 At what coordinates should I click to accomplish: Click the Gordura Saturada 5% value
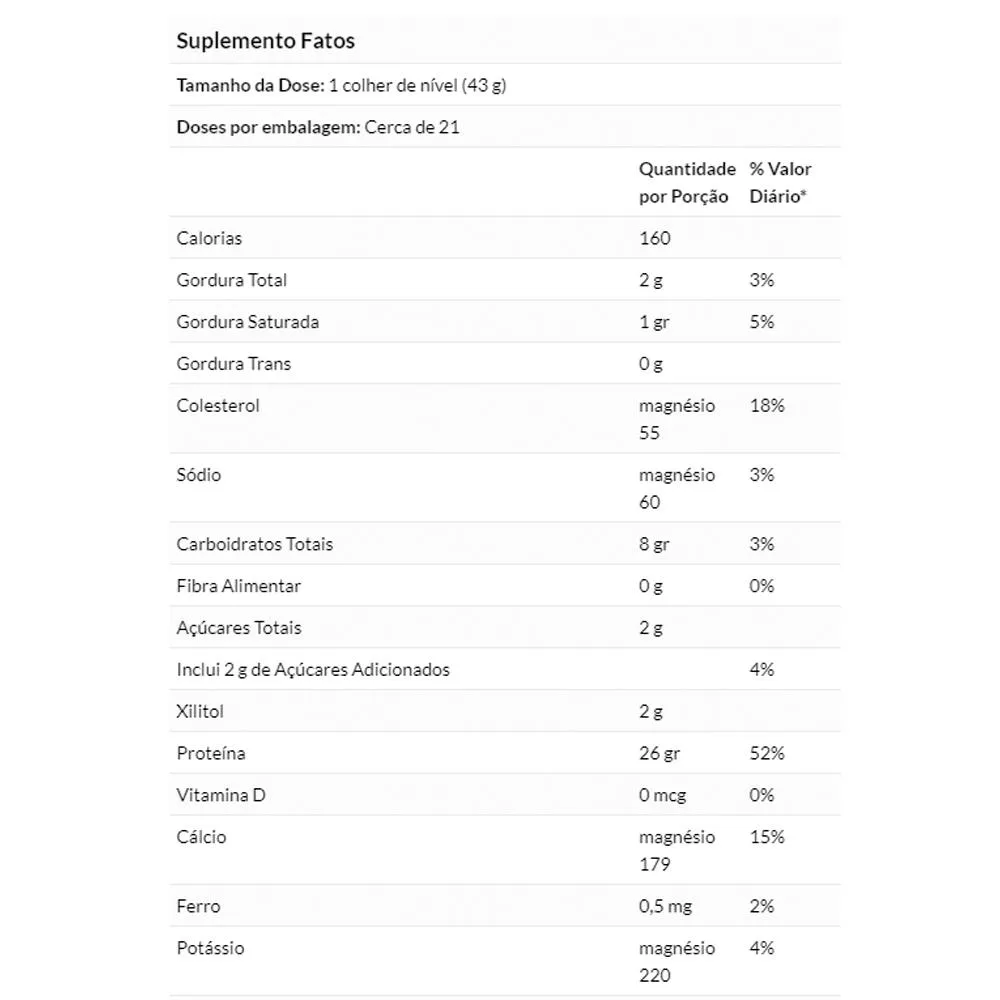point(761,321)
